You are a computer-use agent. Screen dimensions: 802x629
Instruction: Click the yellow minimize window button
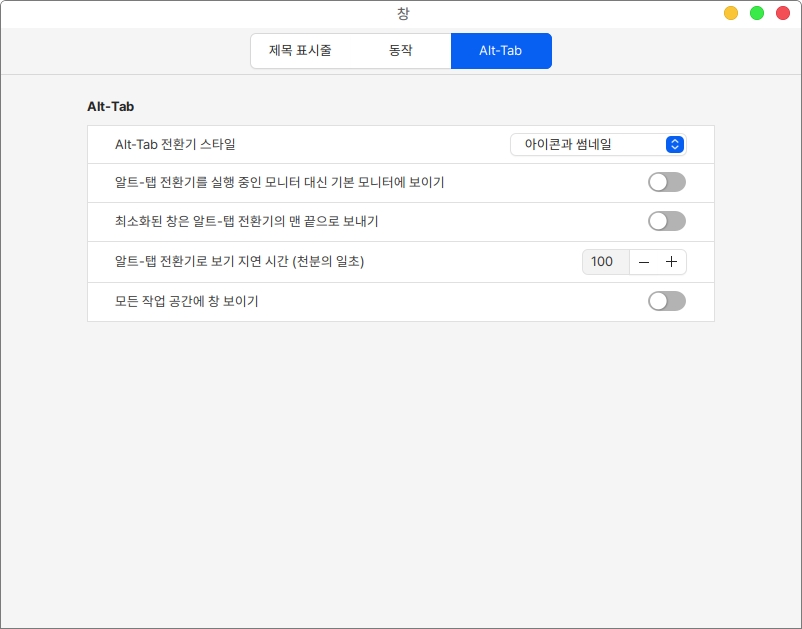731,13
